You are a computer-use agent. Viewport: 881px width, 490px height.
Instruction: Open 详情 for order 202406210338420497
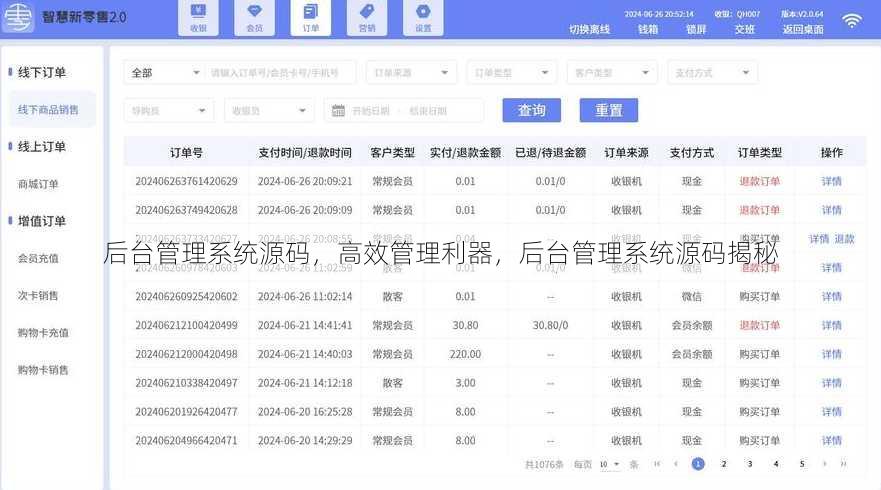[x=832, y=383]
